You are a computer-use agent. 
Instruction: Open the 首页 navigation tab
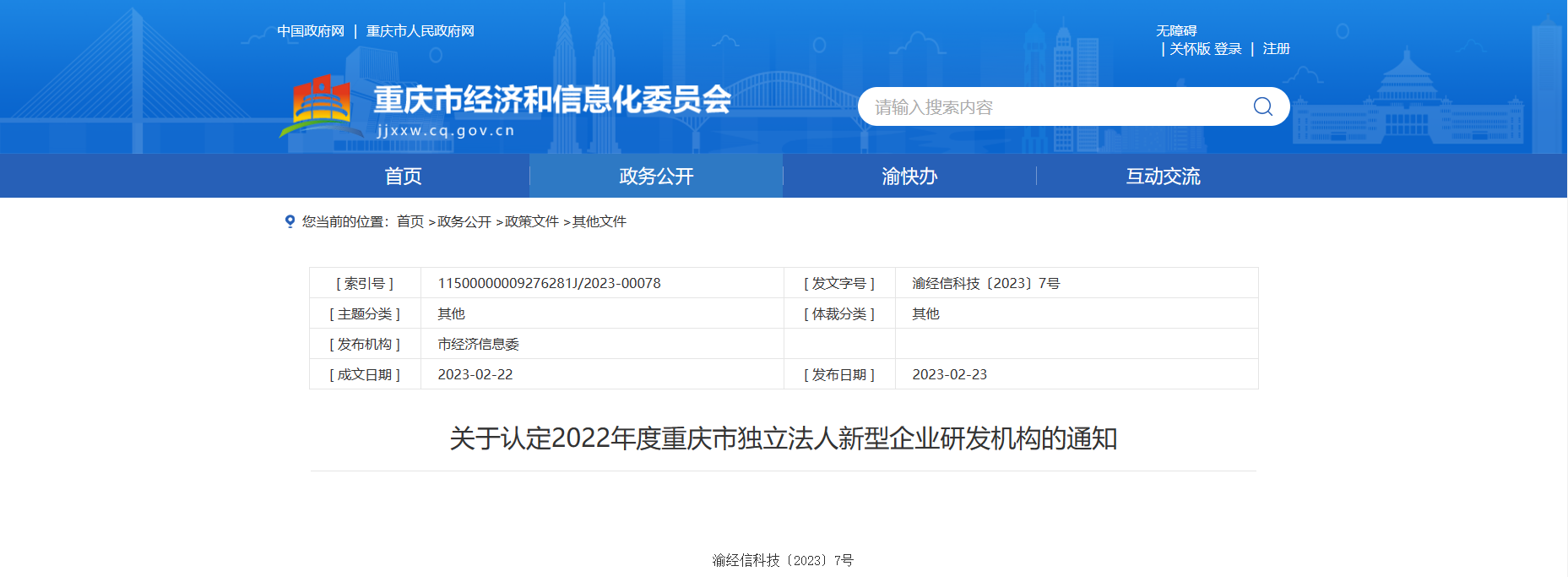(x=403, y=176)
